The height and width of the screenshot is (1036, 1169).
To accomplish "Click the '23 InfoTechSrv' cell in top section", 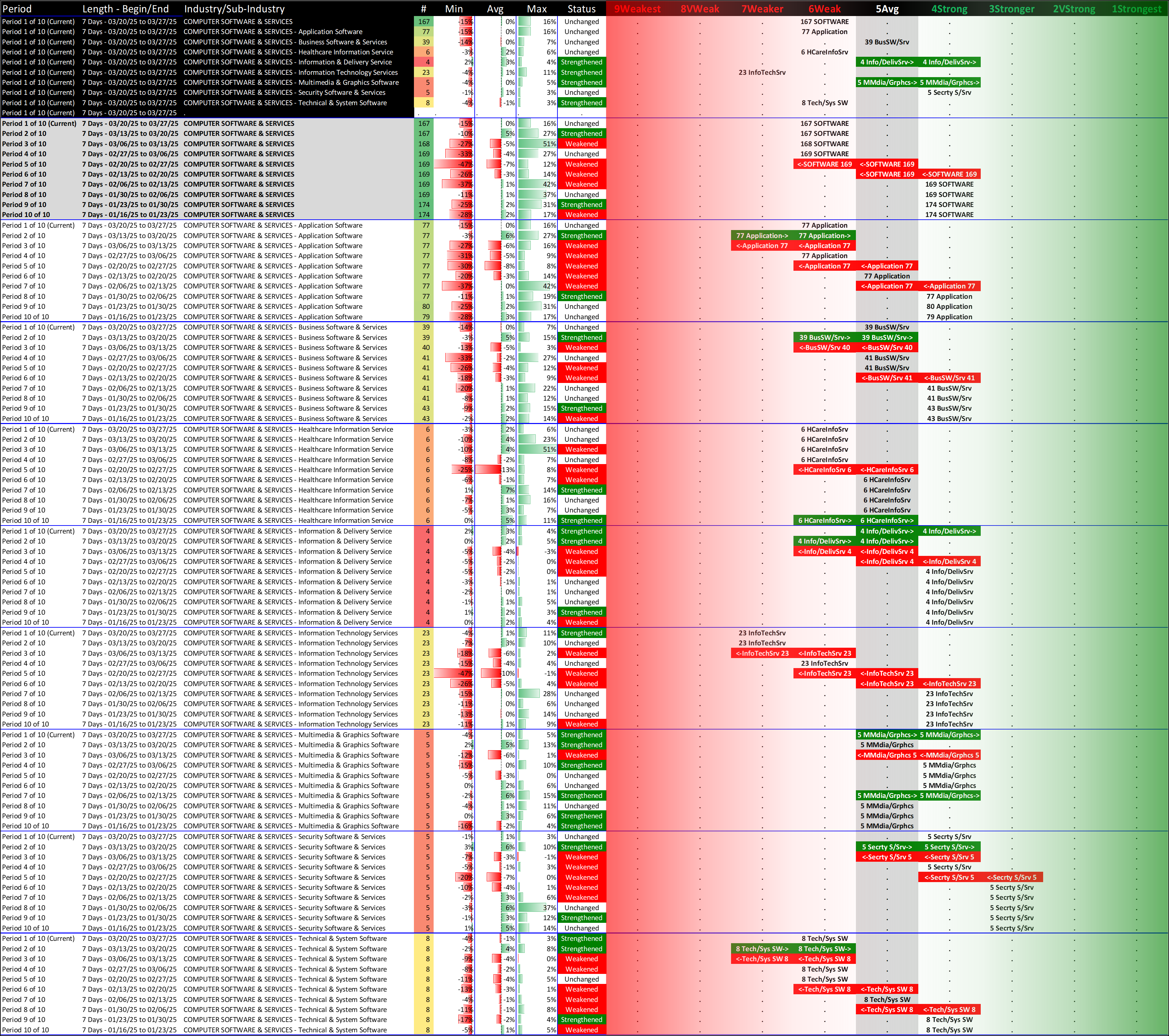I will [x=762, y=73].
